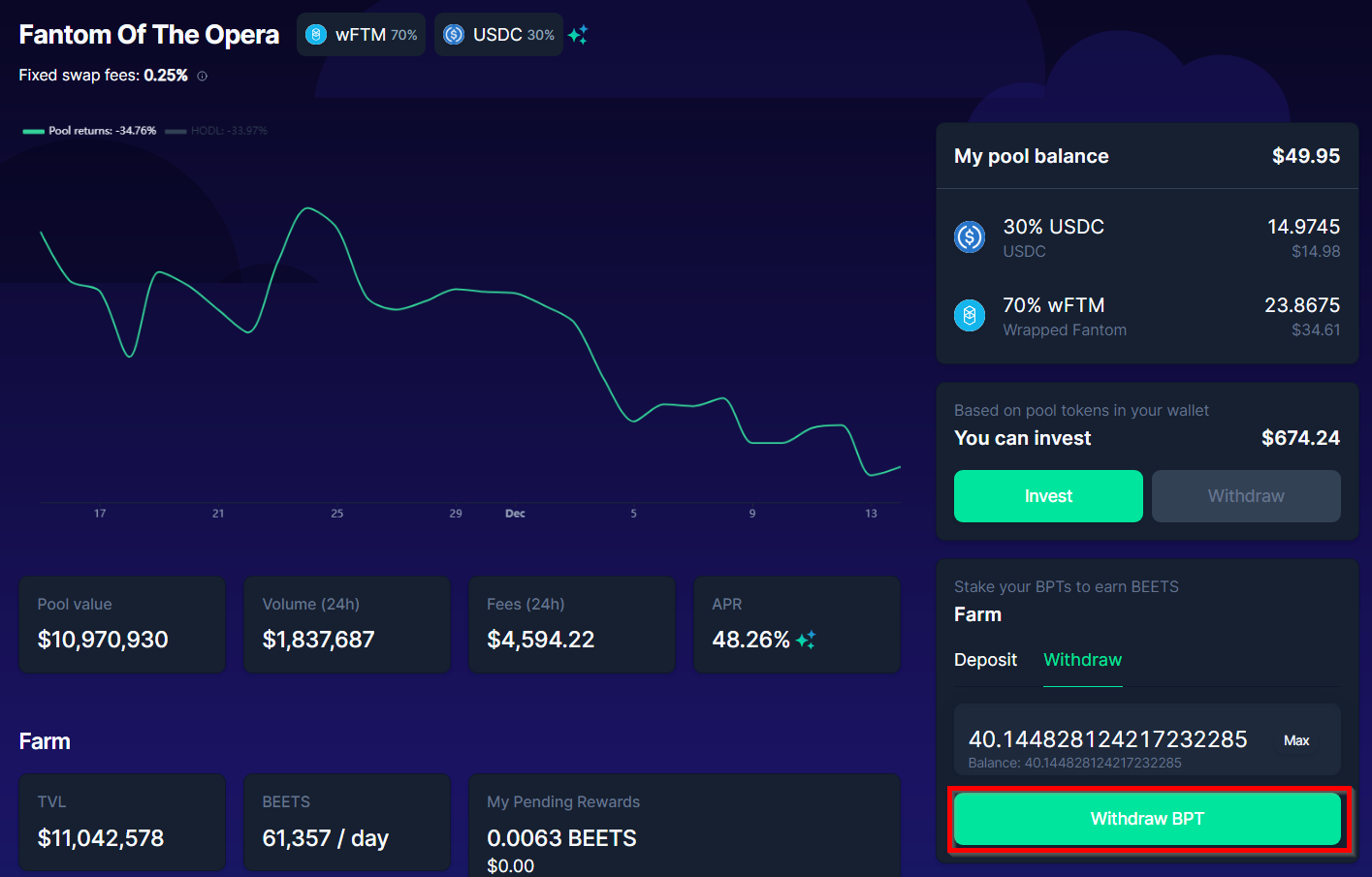Click the 'Wrapped Fantom' subtitle
1372x877 pixels.
coord(1065,329)
